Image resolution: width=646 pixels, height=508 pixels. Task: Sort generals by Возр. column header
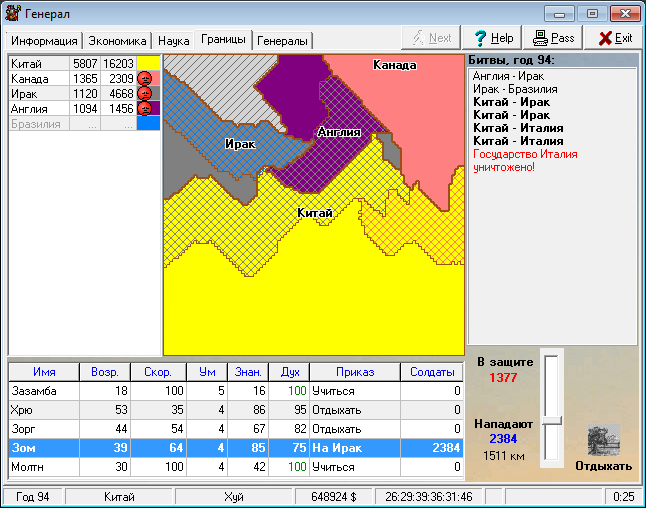(x=105, y=372)
